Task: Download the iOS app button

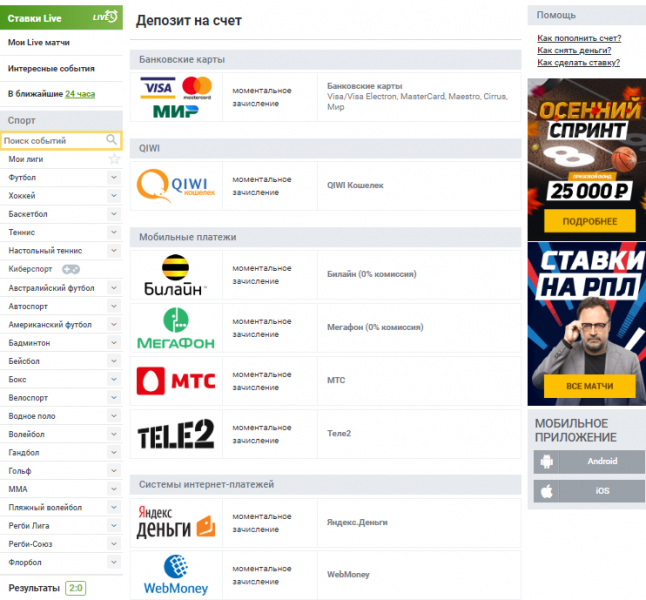Action: [589, 491]
